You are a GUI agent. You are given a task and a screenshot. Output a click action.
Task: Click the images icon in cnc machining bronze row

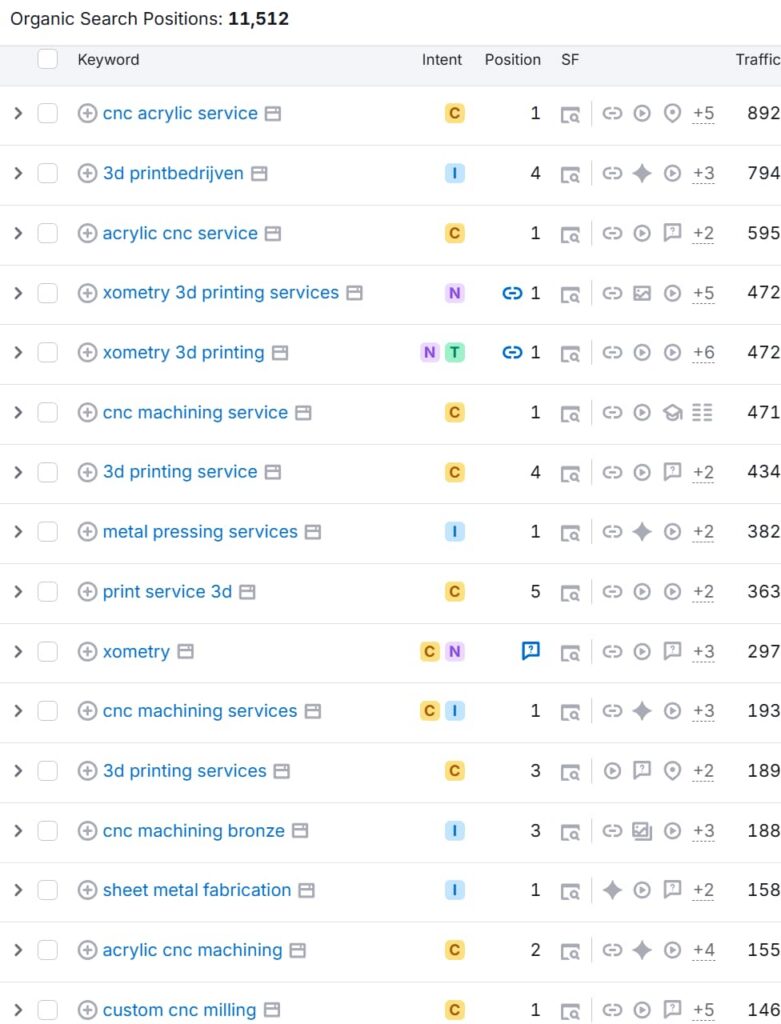[x=642, y=831]
